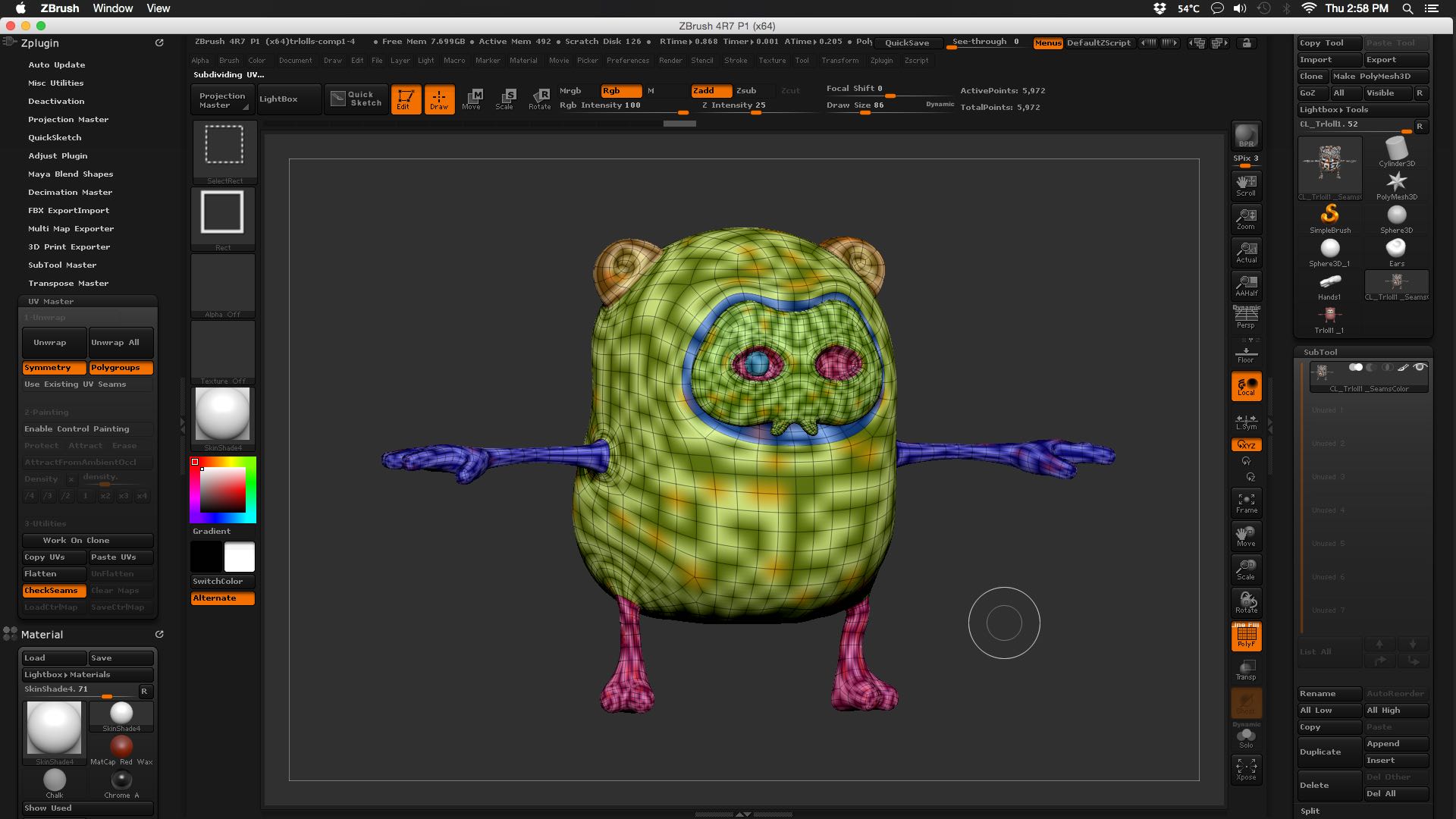Image resolution: width=1456 pixels, height=819 pixels.
Task: Adjust the Z Intensity slider
Action: click(733, 106)
